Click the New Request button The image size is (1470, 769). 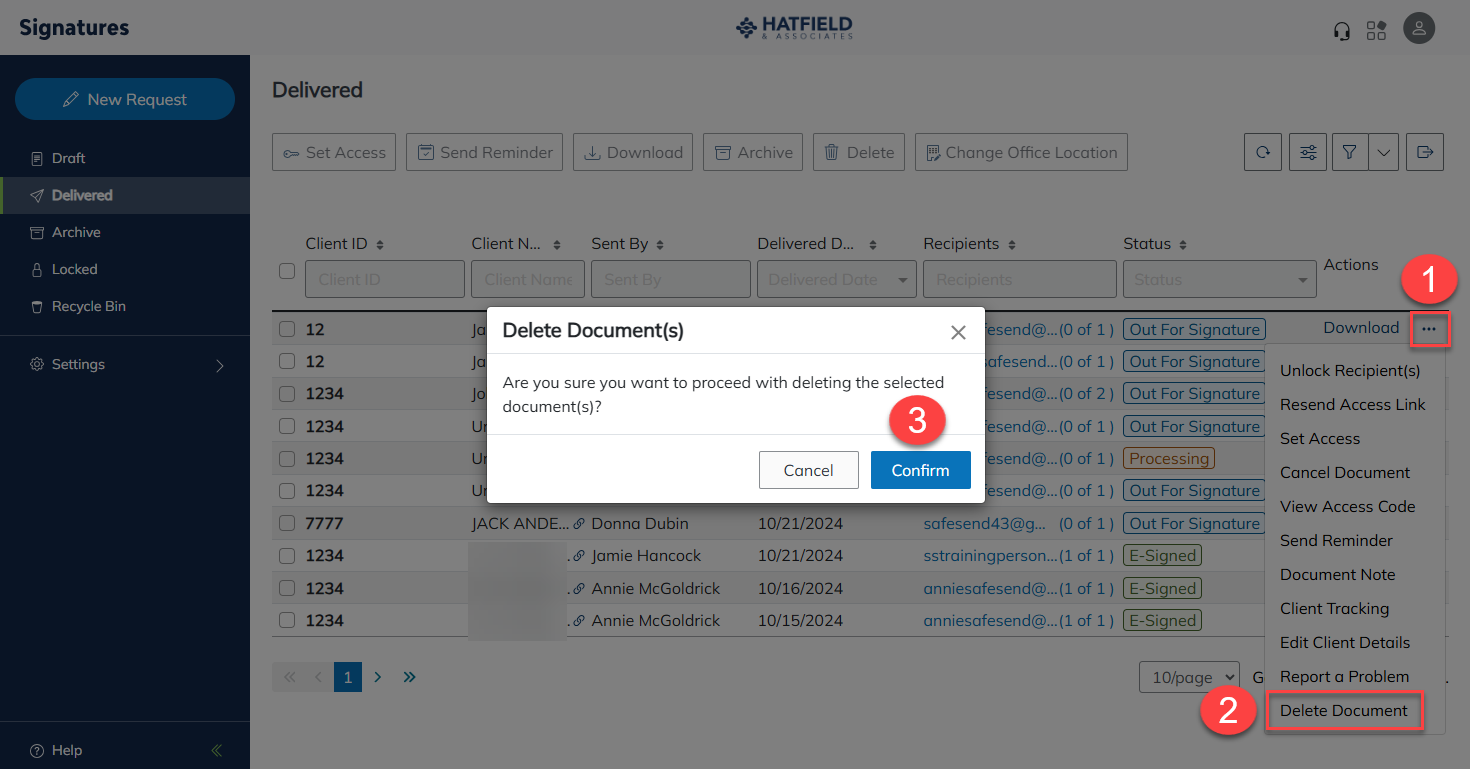pos(124,99)
